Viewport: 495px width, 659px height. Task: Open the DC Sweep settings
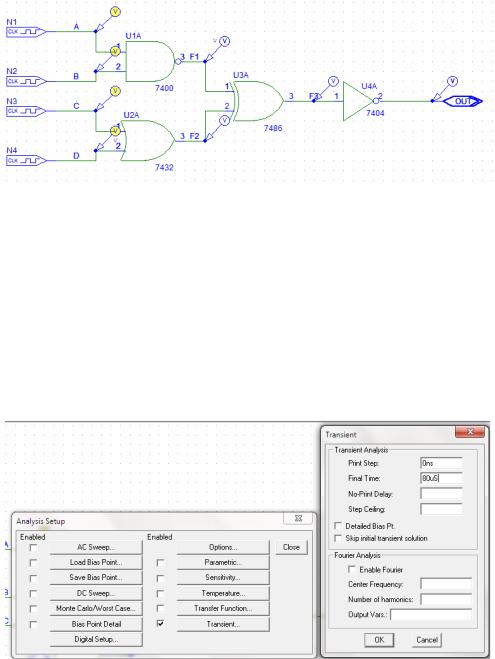coord(96,593)
